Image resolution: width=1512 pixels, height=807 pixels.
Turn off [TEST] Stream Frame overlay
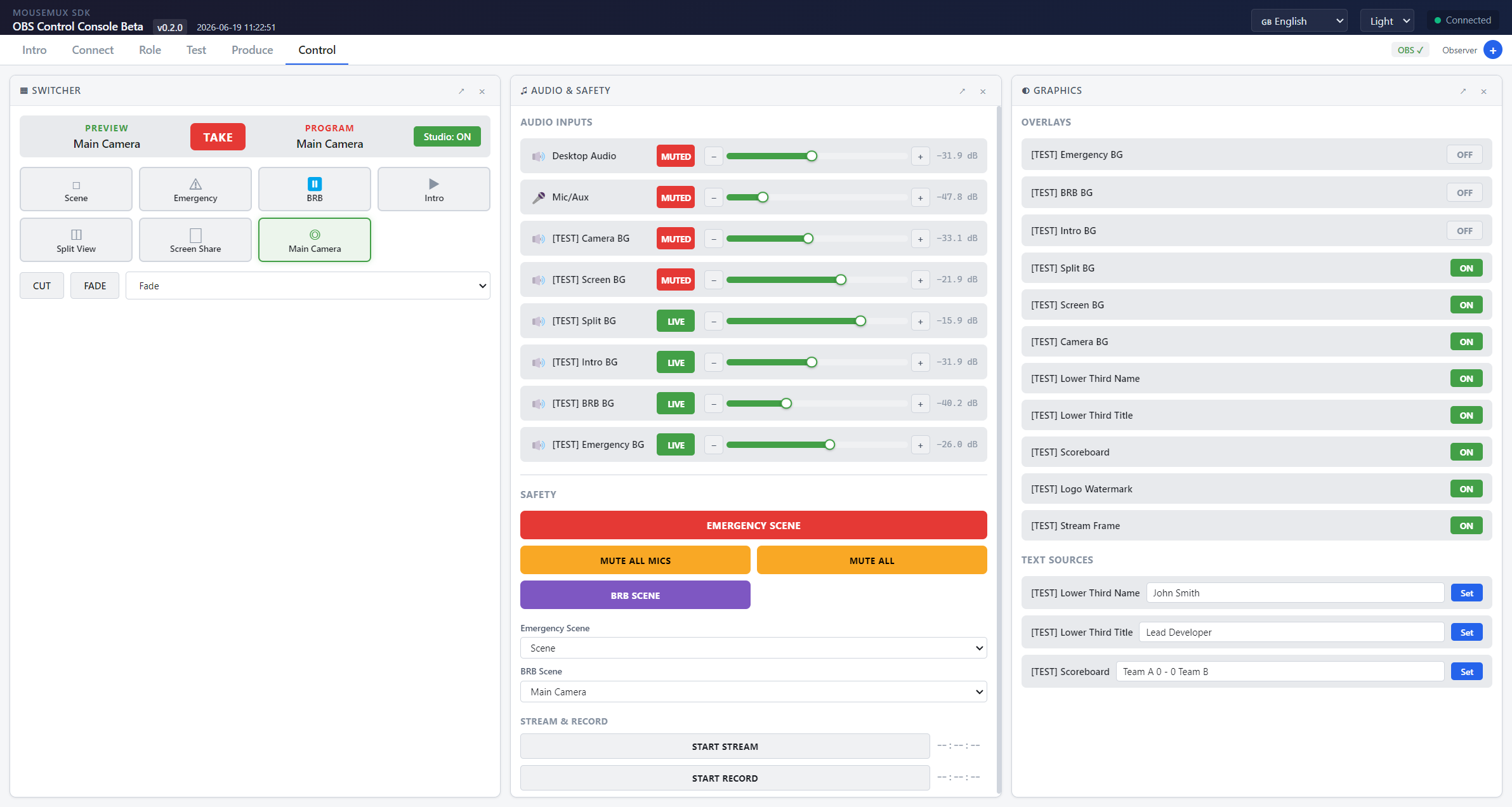tap(1466, 526)
